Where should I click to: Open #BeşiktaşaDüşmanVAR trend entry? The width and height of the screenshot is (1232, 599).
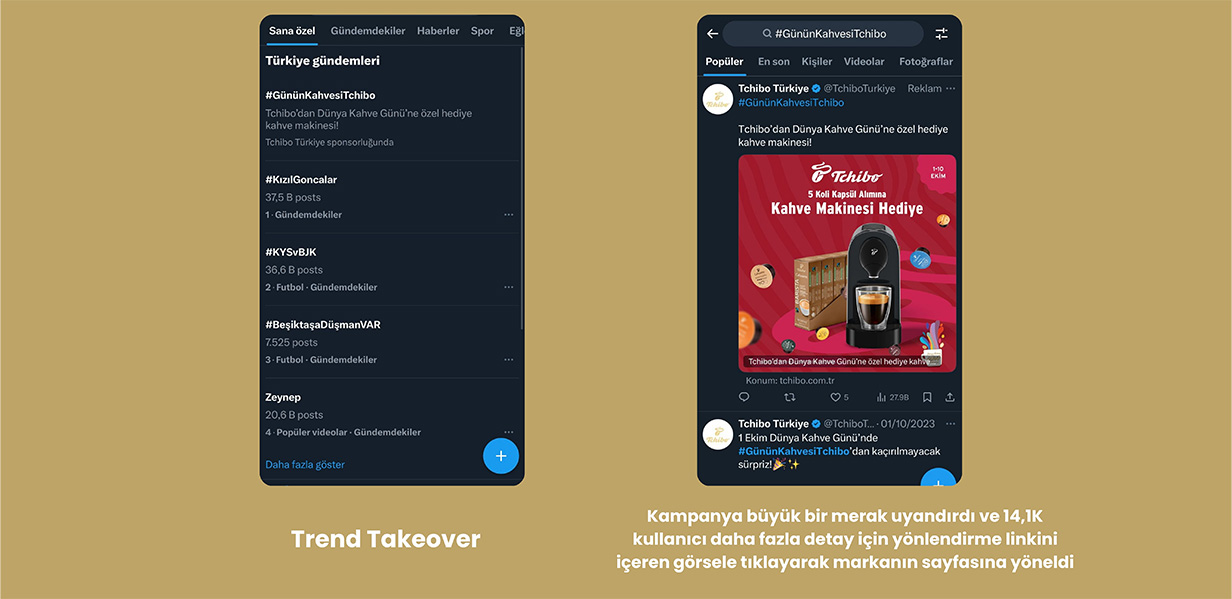click(x=391, y=342)
